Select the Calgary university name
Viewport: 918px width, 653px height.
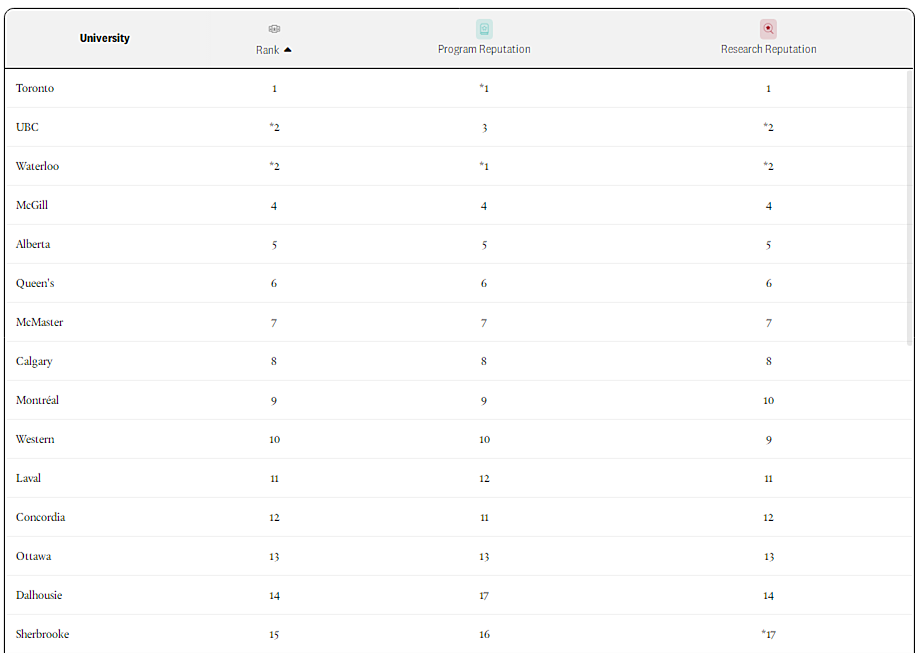[34, 361]
